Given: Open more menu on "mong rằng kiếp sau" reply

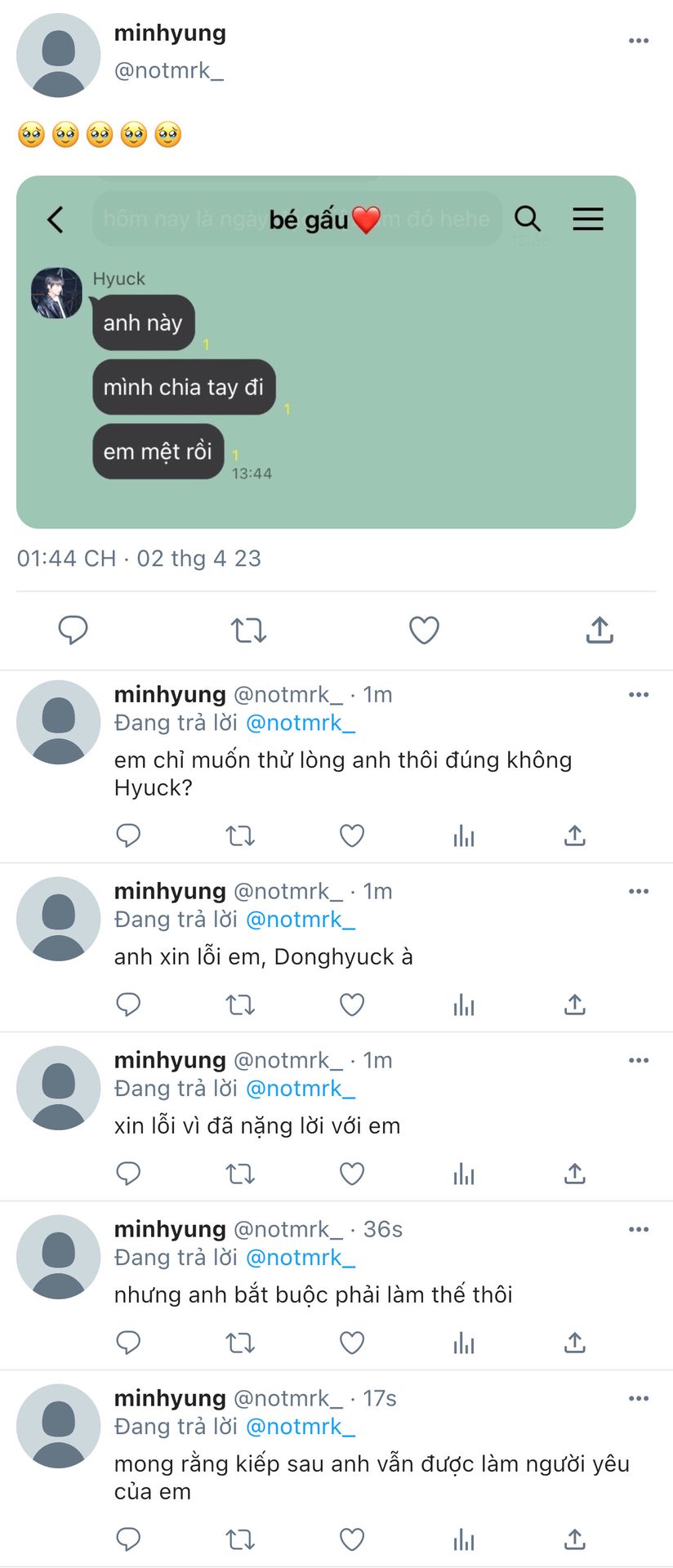Looking at the screenshot, I should tap(639, 1398).
